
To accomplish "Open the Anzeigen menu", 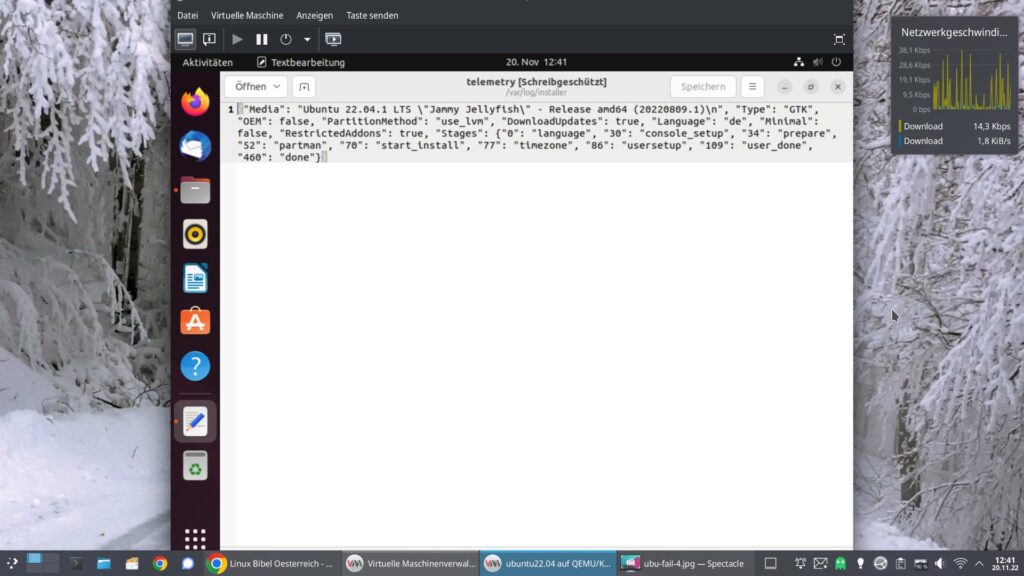I will pyautogui.click(x=315, y=15).
